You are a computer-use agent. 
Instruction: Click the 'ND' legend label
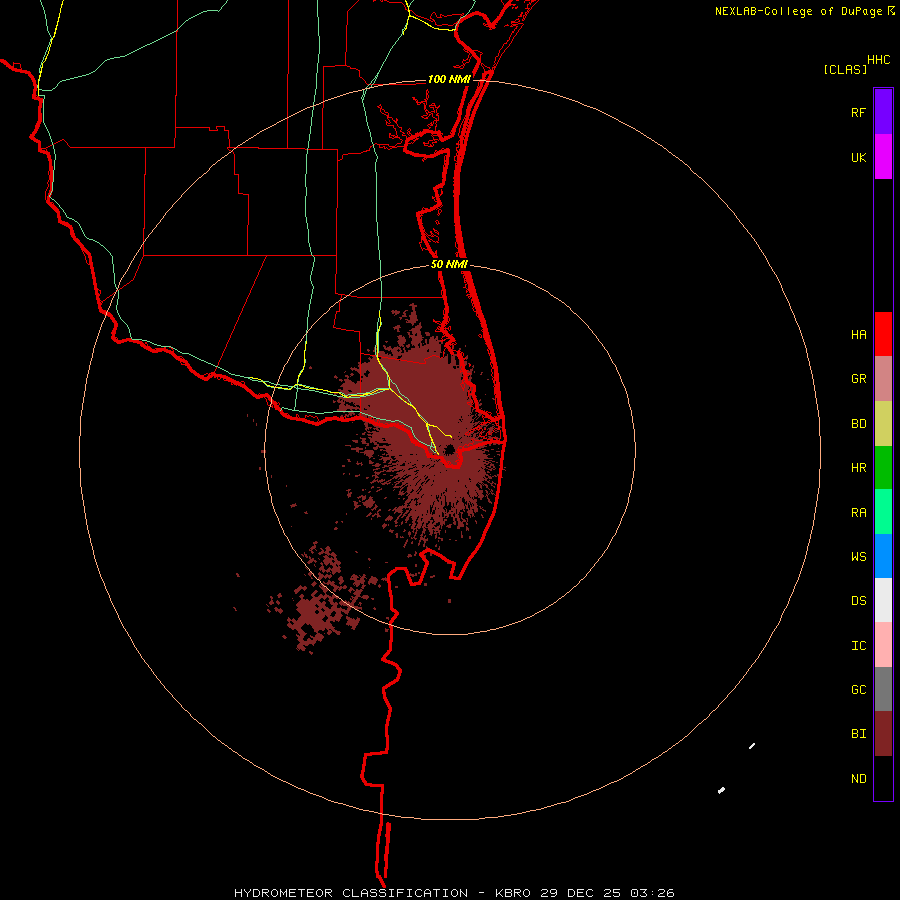pos(858,779)
